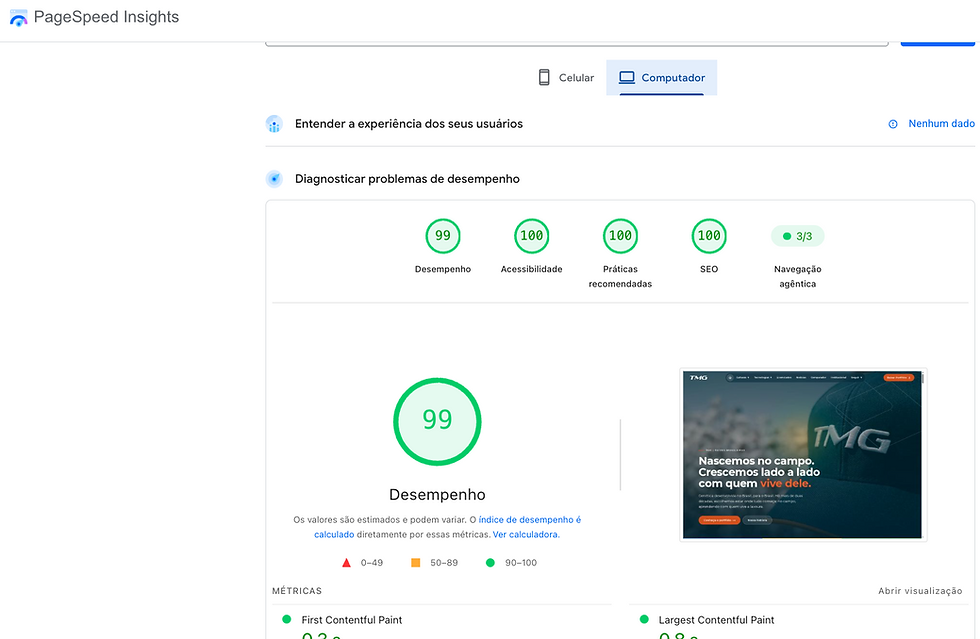Open the Ver calculadora link
This screenshot has height=639, width=980.
click(525, 535)
